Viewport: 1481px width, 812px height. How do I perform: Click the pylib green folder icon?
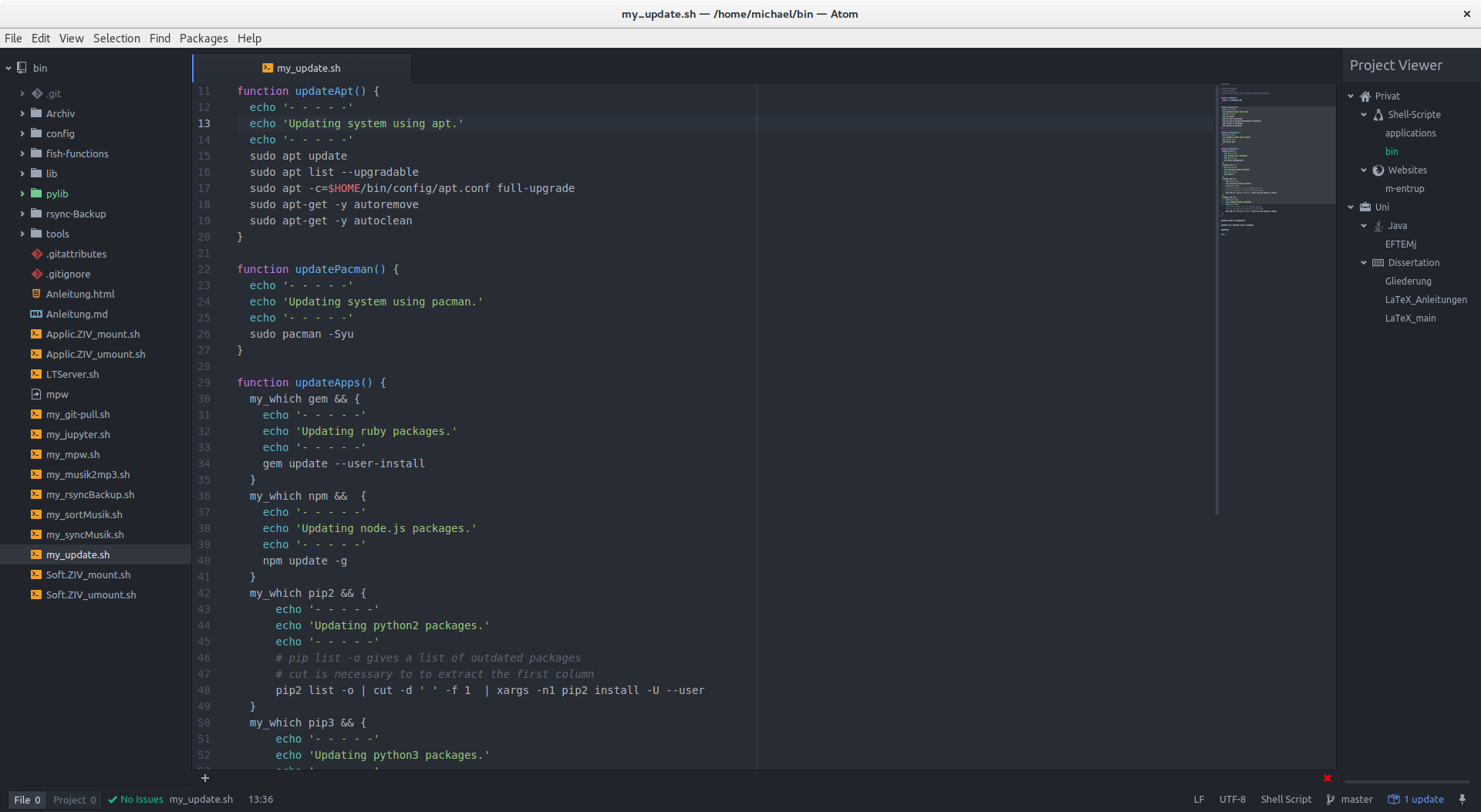[x=36, y=194]
